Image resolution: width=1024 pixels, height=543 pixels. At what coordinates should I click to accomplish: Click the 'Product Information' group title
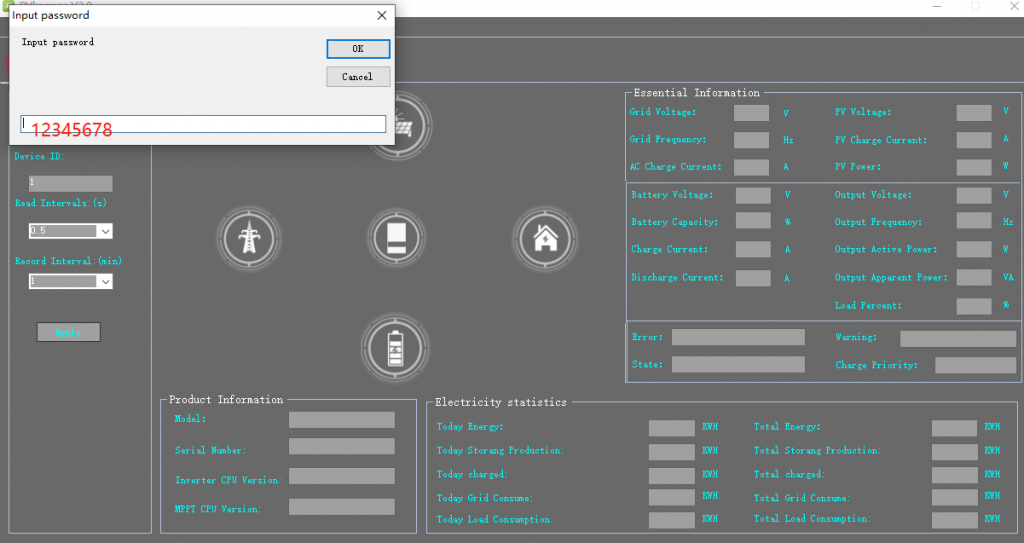pyautogui.click(x=226, y=399)
